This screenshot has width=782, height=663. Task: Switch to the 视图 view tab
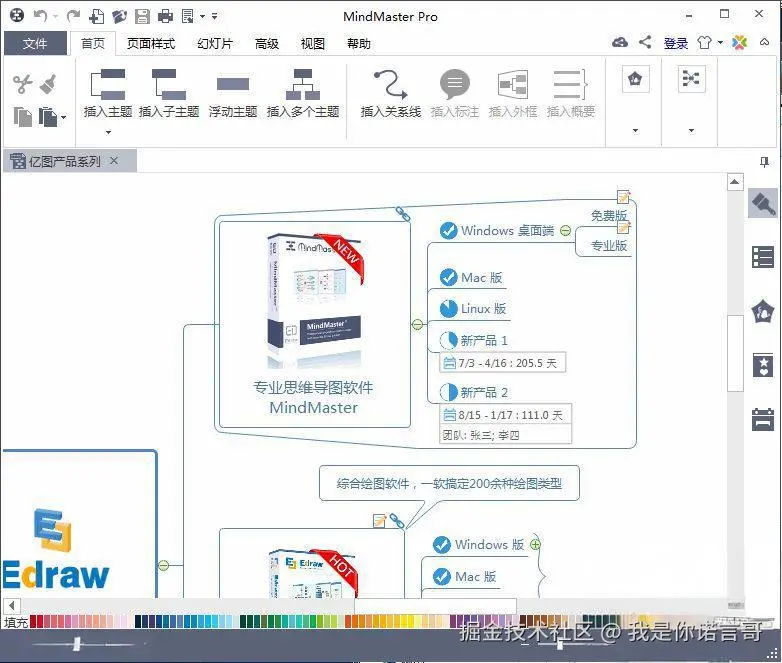click(313, 43)
